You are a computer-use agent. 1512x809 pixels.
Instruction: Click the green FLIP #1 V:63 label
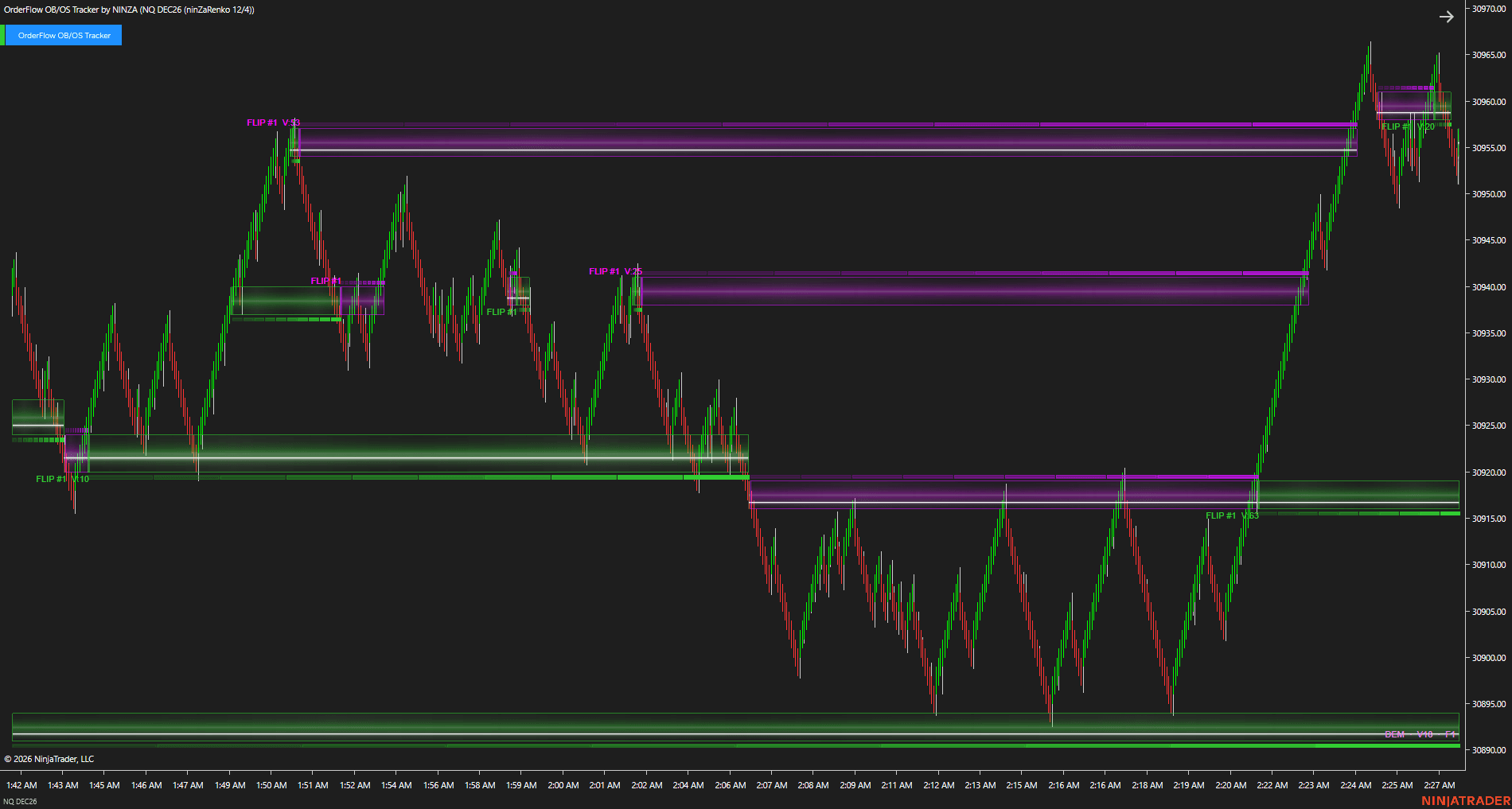point(1232,515)
